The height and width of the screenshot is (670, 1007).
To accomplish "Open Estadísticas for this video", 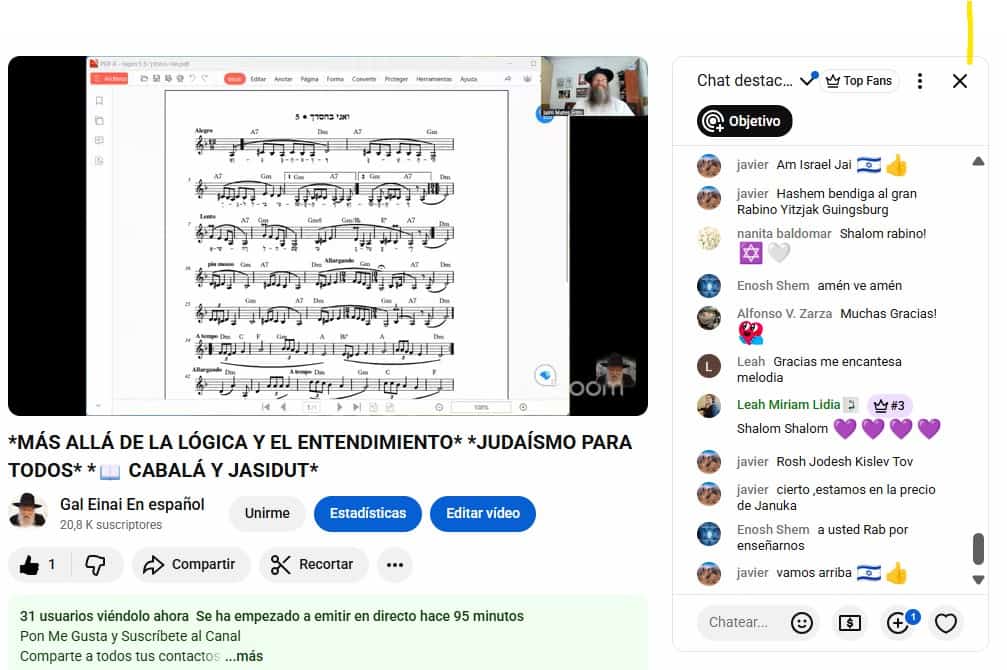I will pos(368,513).
